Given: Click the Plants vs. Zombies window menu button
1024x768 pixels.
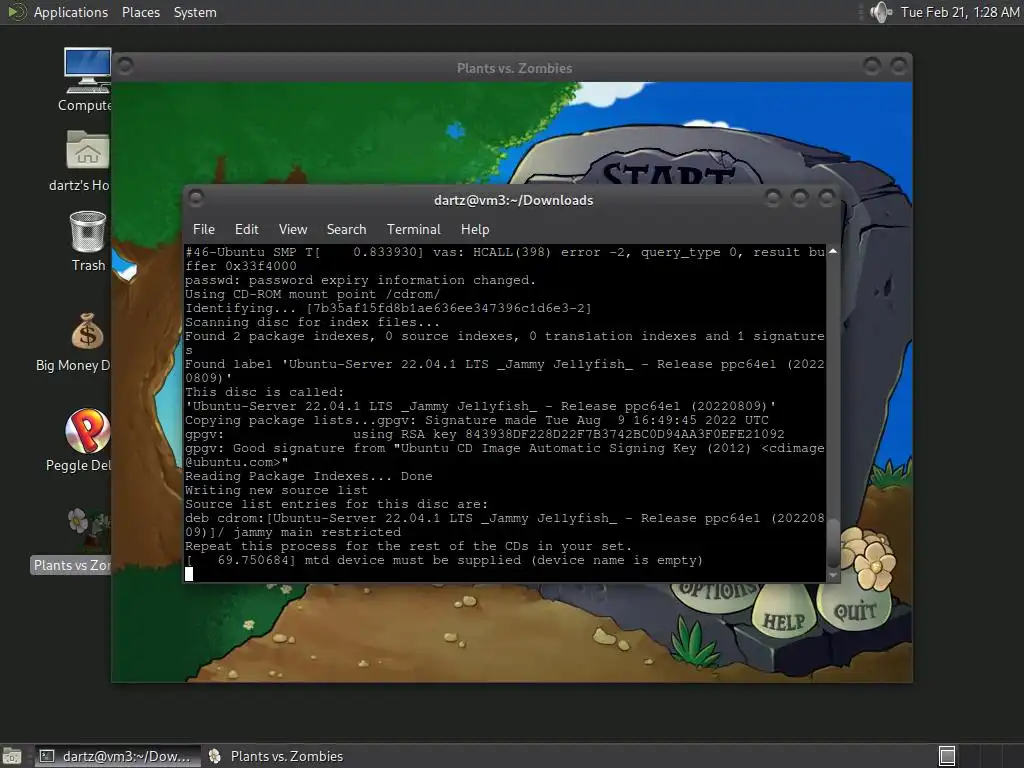Looking at the screenshot, I should click(x=125, y=66).
